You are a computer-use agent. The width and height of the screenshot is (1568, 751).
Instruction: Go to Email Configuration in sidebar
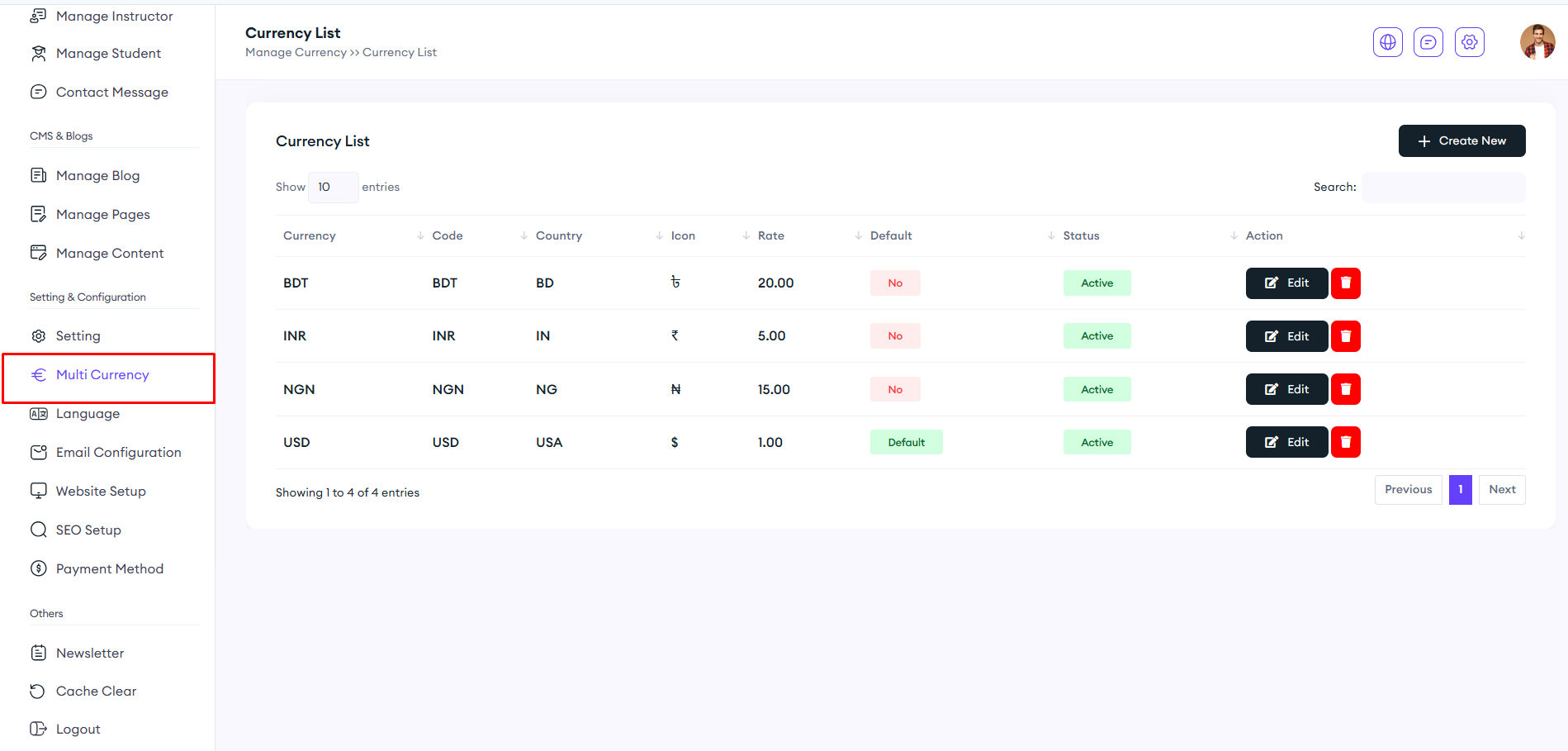[118, 452]
